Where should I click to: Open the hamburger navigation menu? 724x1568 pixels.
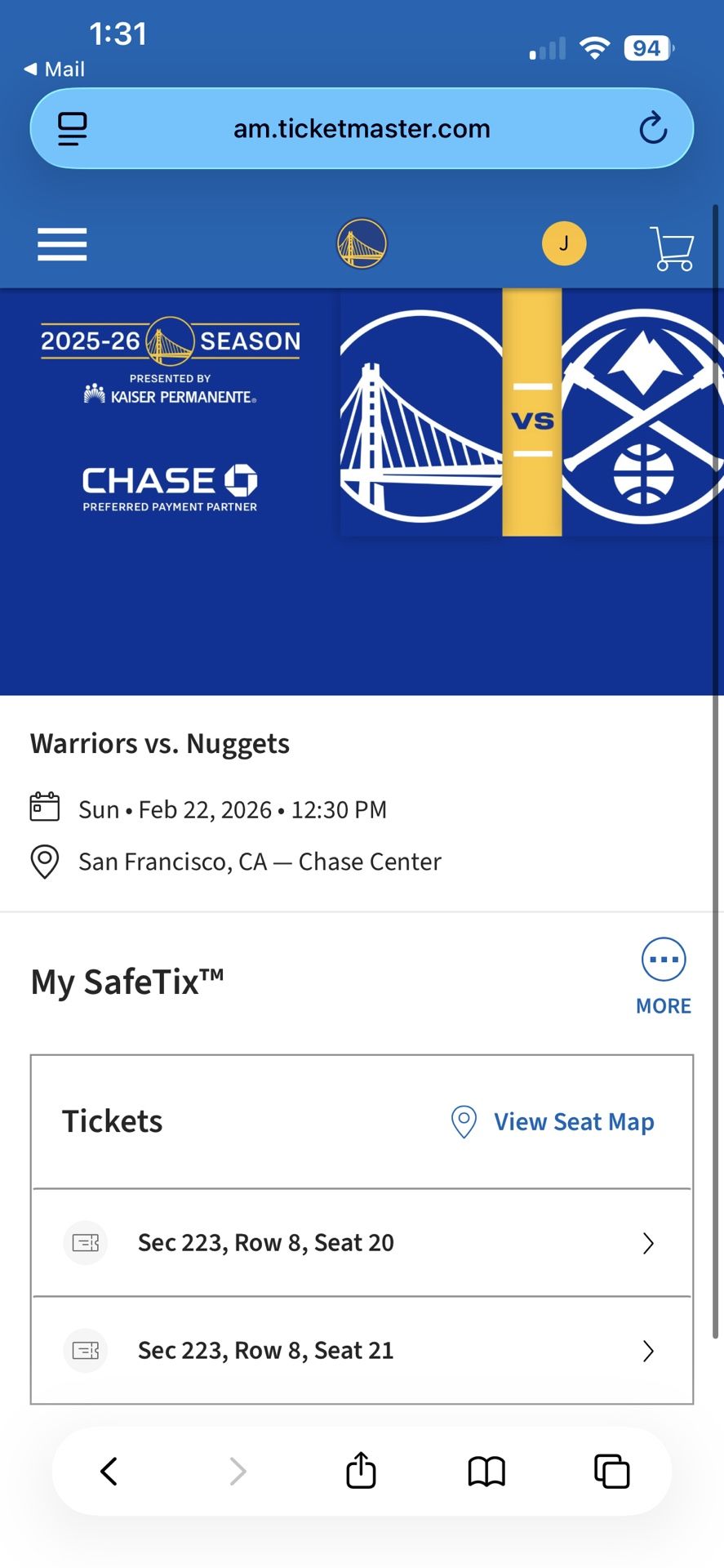(61, 244)
